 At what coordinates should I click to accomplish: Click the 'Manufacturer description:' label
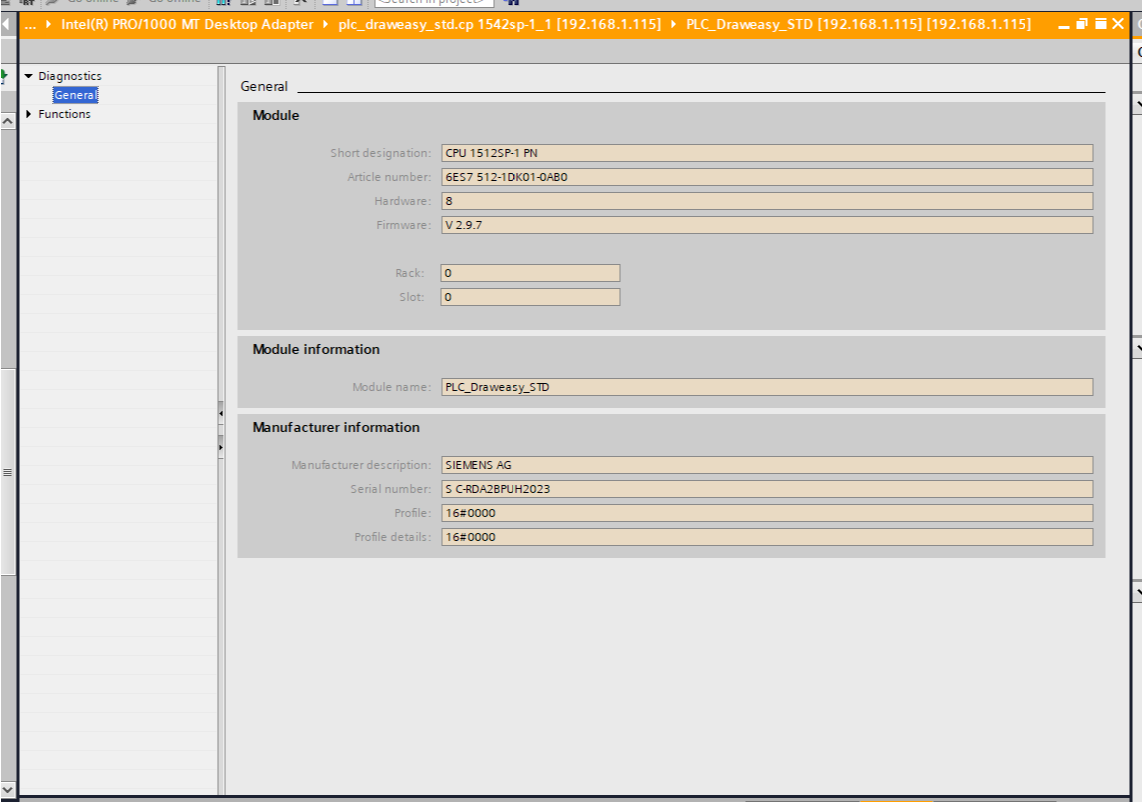[361, 465]
